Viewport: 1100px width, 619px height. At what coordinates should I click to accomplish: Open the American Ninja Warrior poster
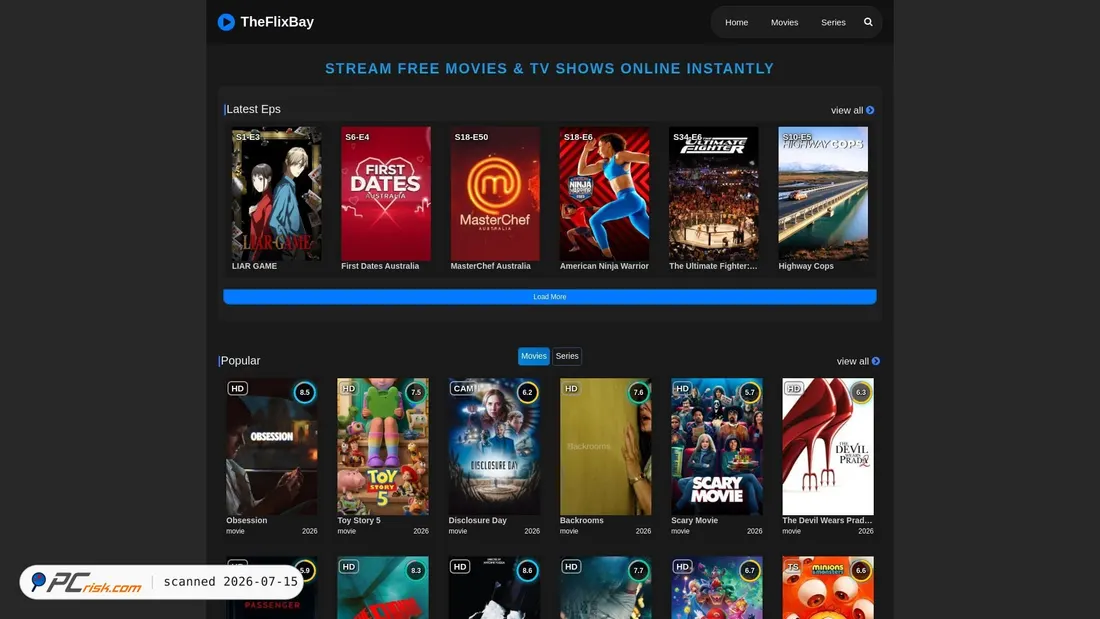pos(605,194)
